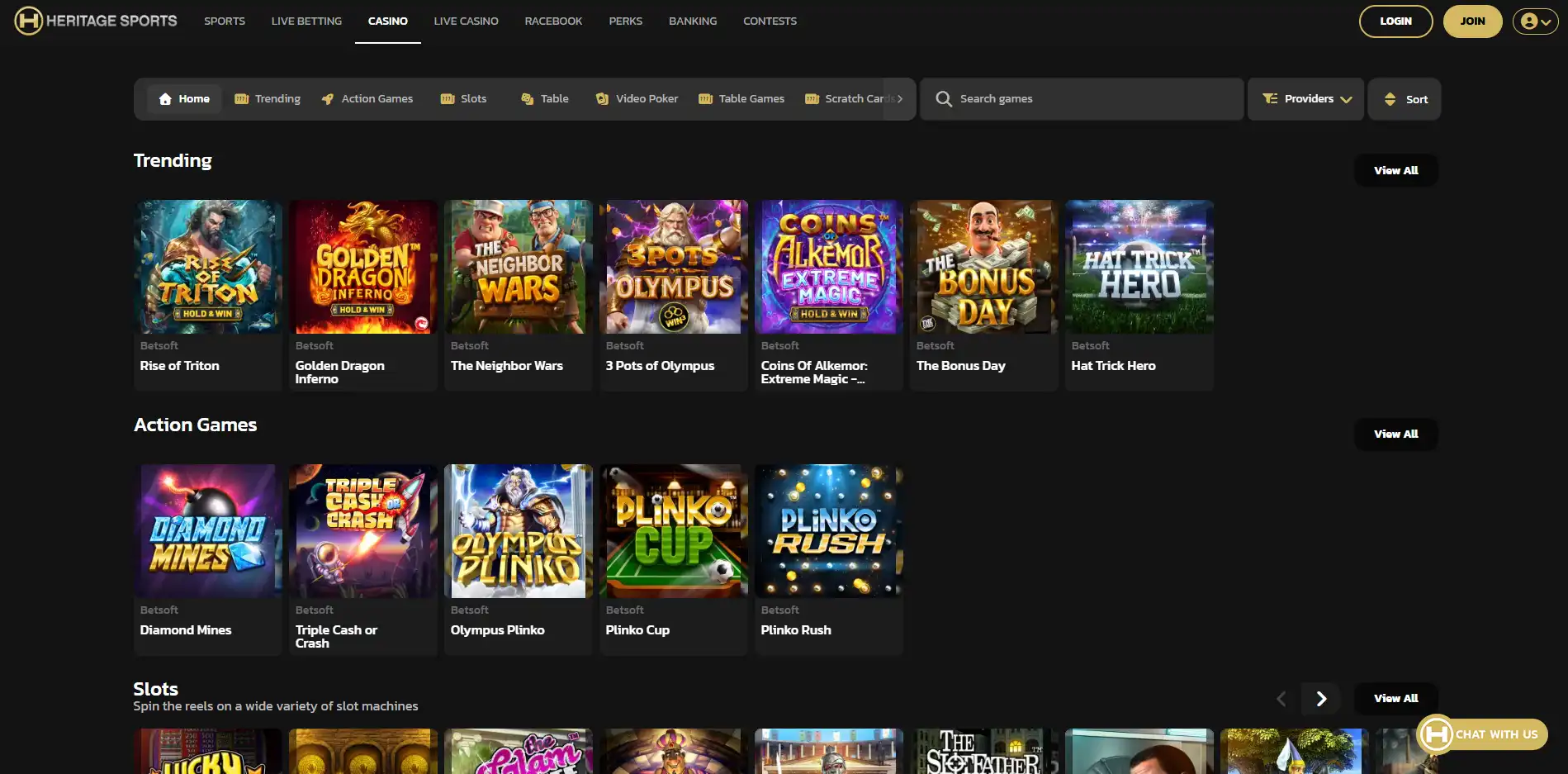
Task: Click The Bonus Day title text
Action: [x=961, y=366]
